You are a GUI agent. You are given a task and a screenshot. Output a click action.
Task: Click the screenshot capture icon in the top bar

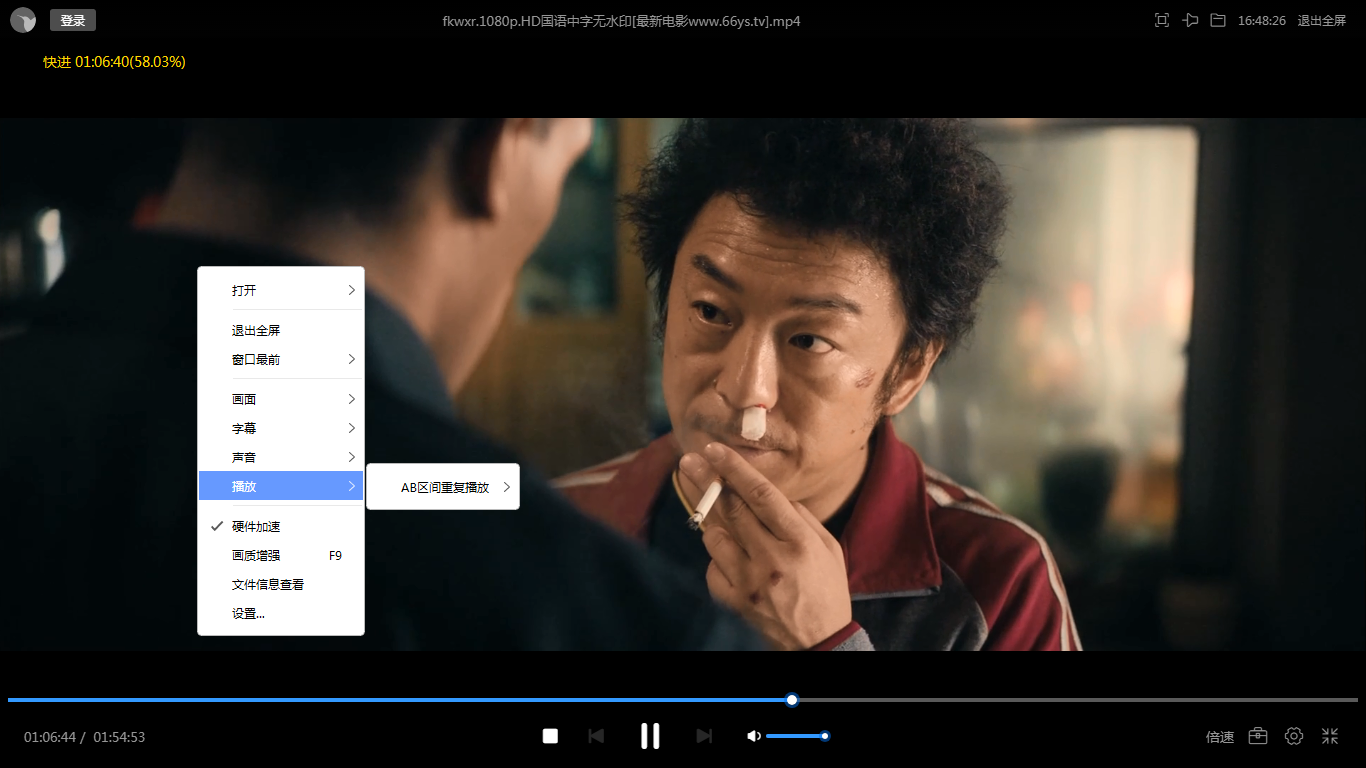1162,20
